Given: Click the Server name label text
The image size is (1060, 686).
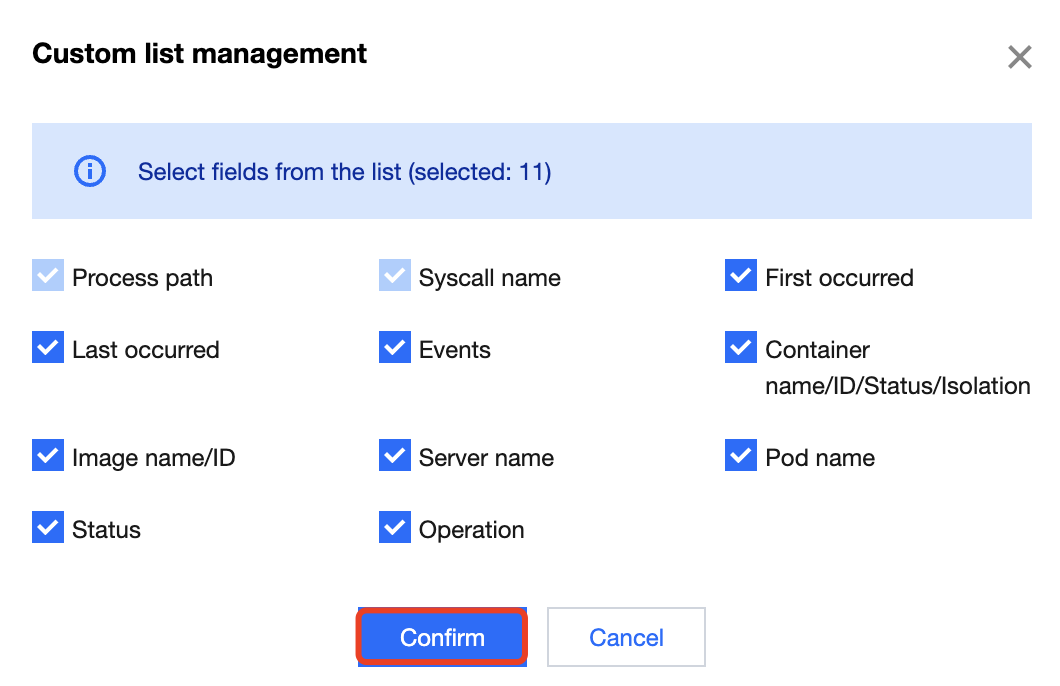Looking at the screenshot, I should 486,458.
